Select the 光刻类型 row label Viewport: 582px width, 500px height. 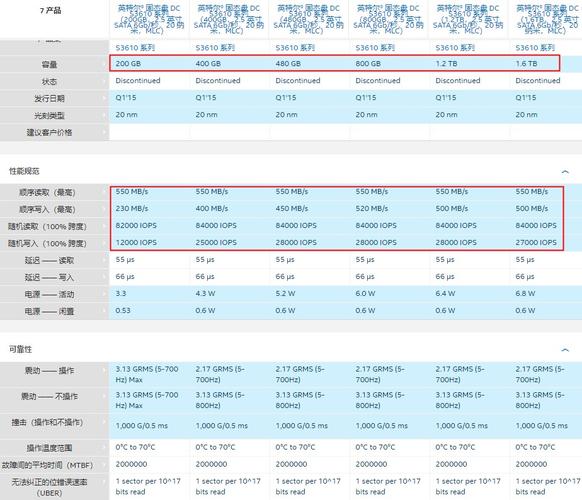[x=49, y=116]
